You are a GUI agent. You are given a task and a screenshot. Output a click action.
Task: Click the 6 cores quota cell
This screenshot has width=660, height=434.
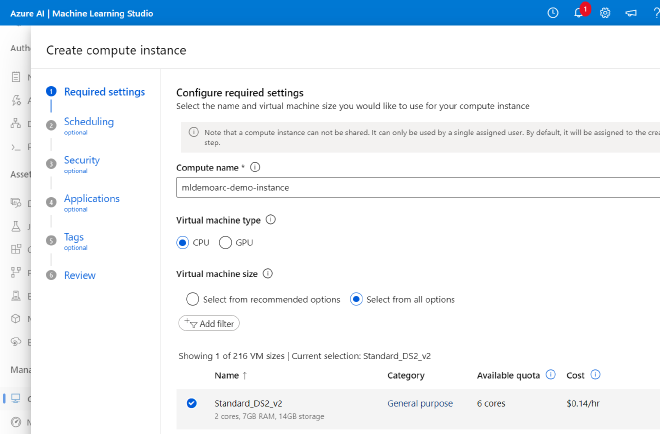click(x=491, y=403)
